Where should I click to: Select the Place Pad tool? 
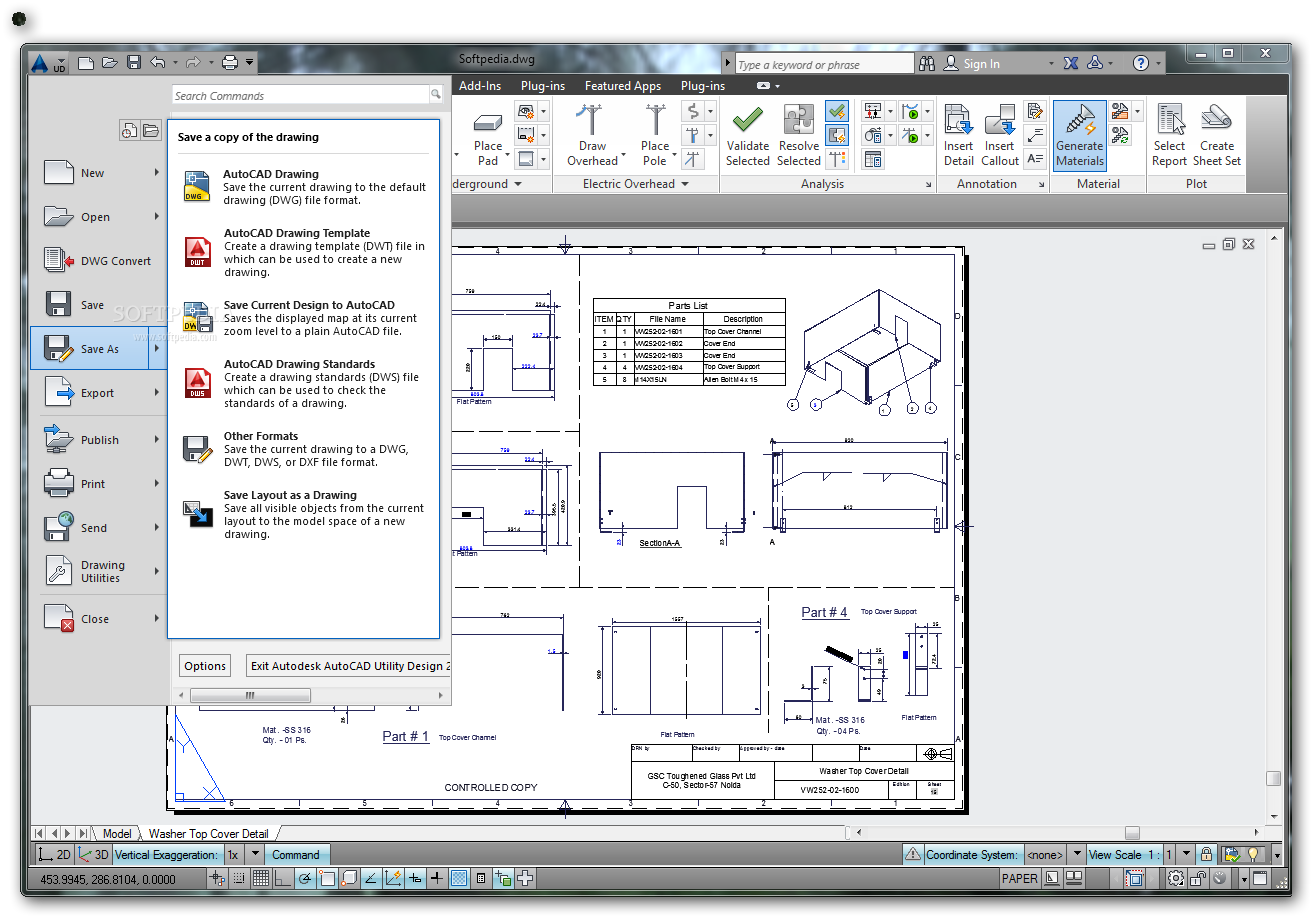[x=488, y=135]
